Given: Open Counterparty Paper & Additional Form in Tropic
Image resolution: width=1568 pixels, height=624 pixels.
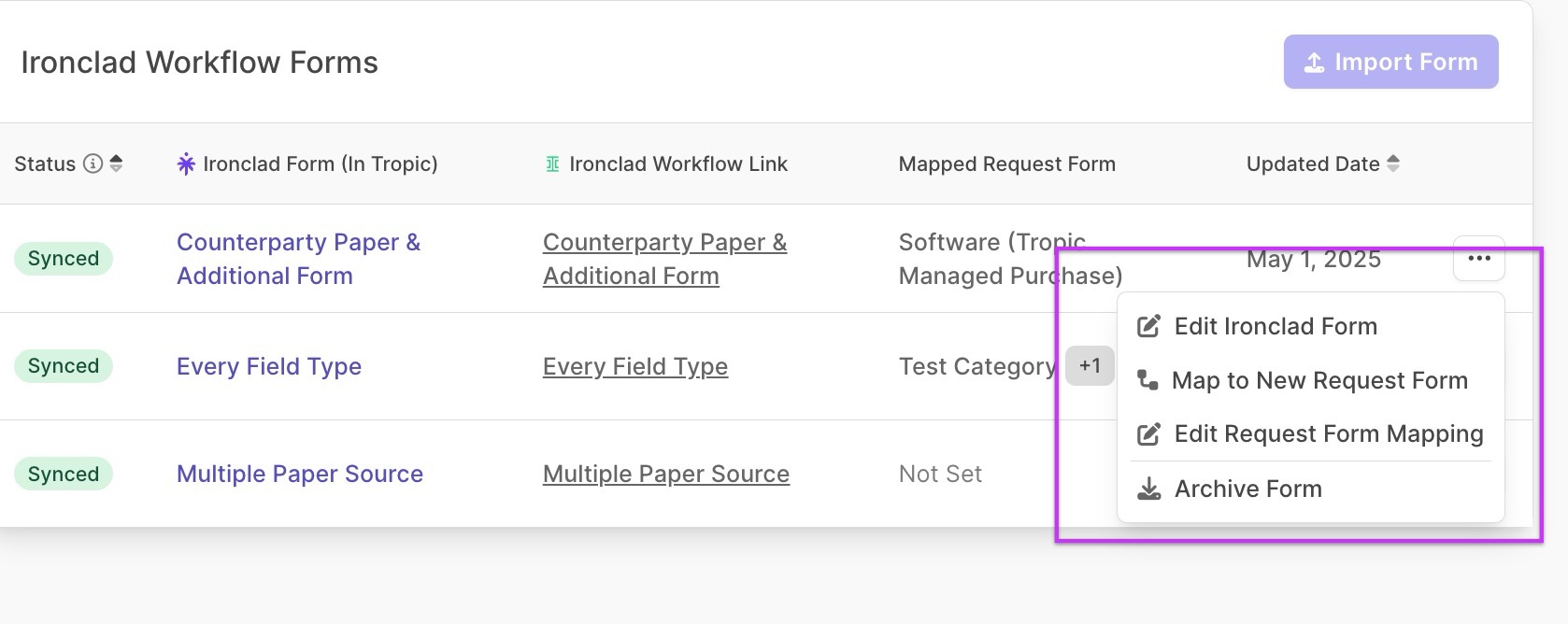Looking at the screenshot, I should pos(297,259).
